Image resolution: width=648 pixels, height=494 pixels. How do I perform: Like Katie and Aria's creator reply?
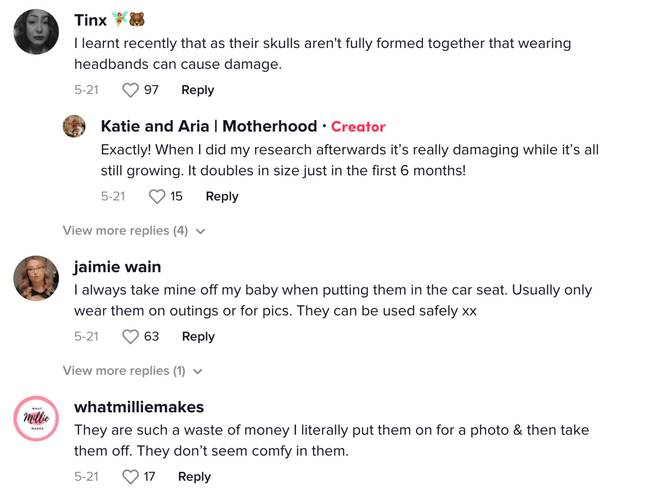coord(157,196)
